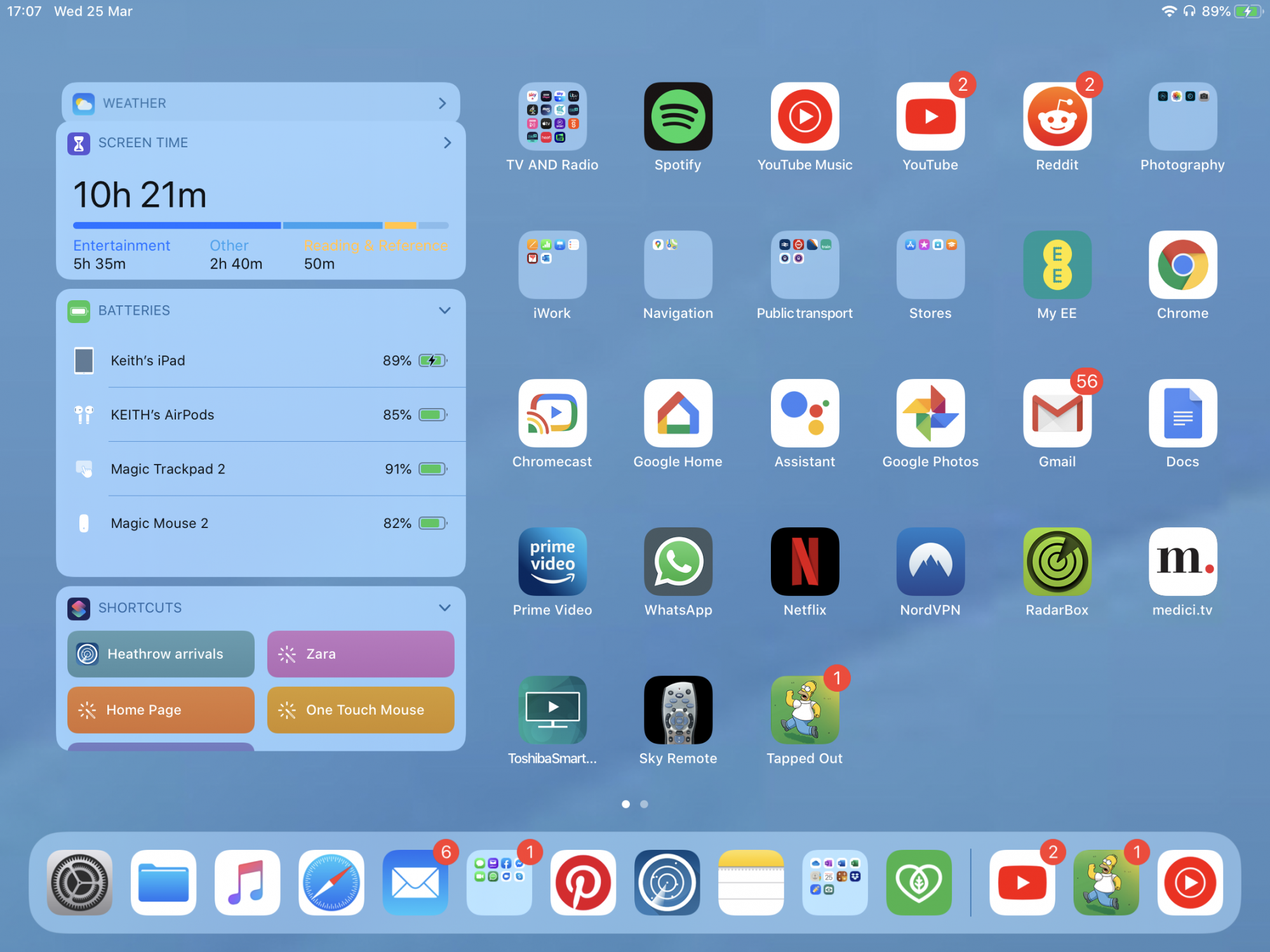Image resolution: width=1270 pixels, height=952 pixels.
Task: Open the RadarBox app
Action: point(1057,562)
